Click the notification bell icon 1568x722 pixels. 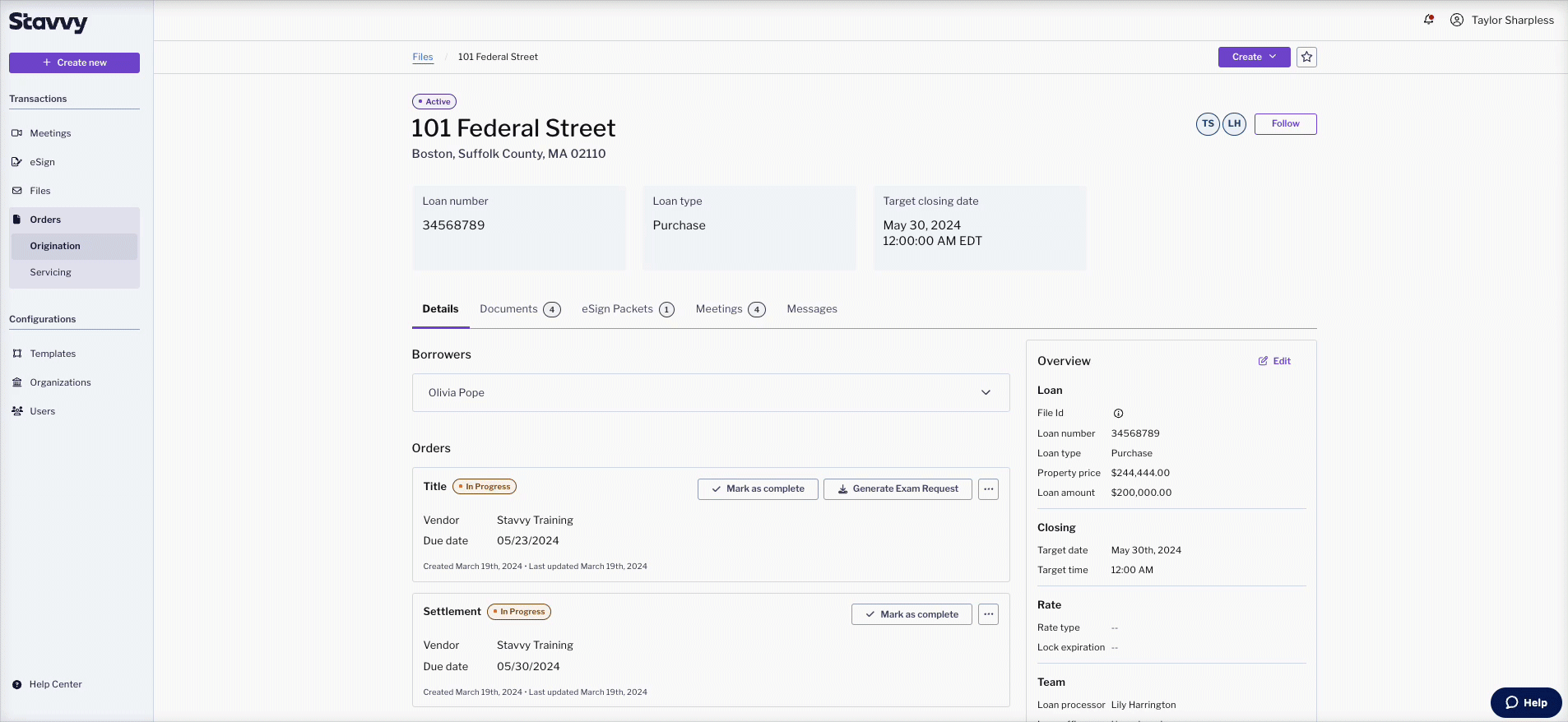[1429, 20]
